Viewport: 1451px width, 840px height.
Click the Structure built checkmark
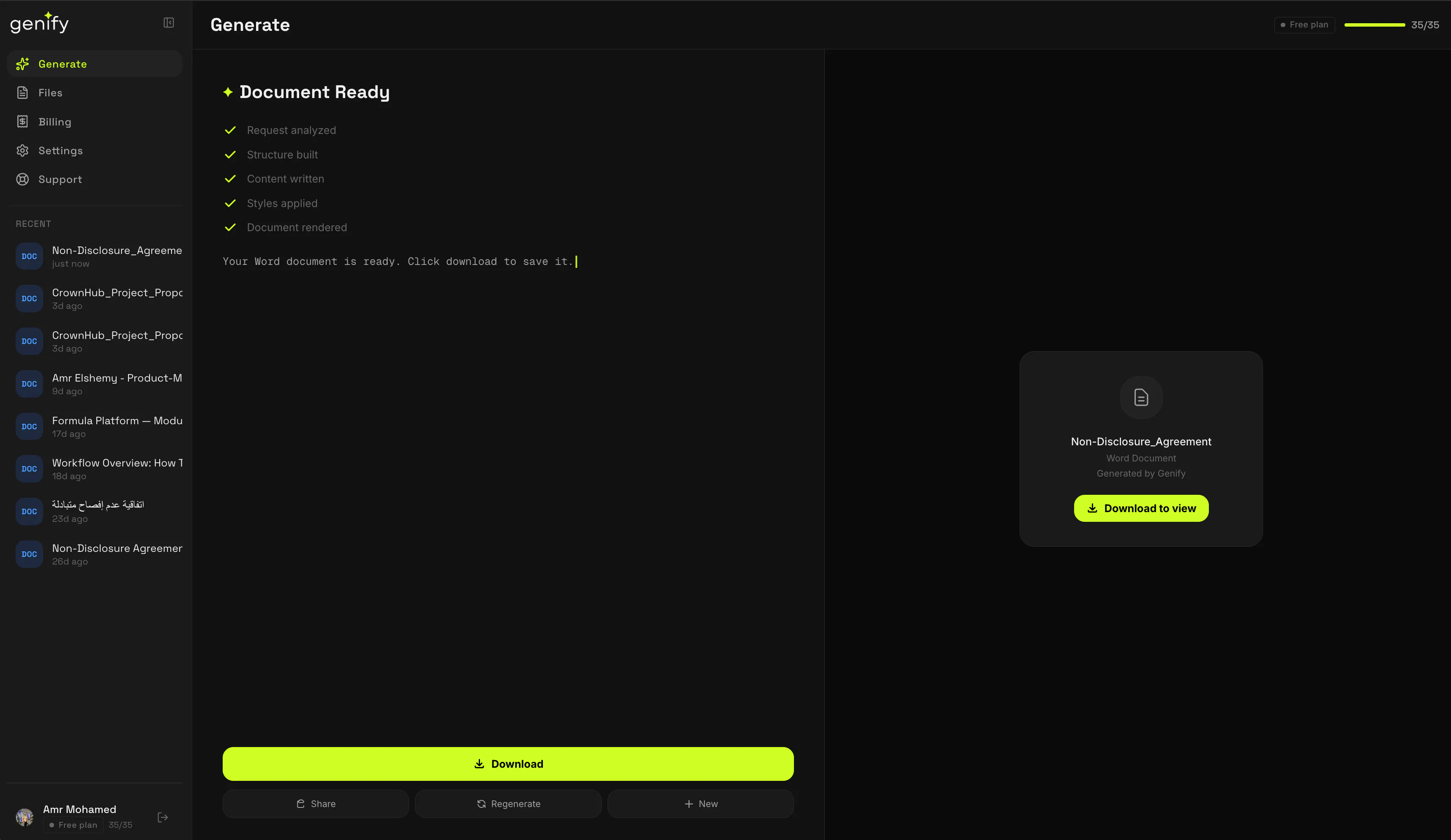pyautogui.click(x=230, y=154)
